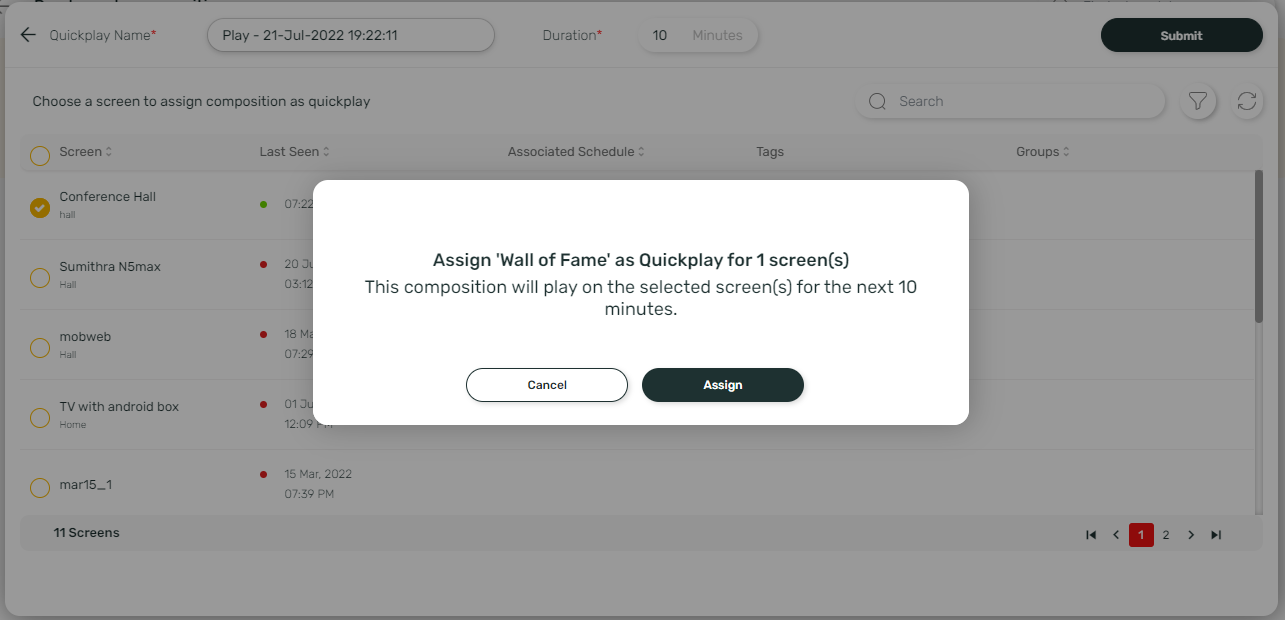This screenshot has height=620, width=1285.
Task: Click the refresh screens icon
Action: [x=1247, y=101]
